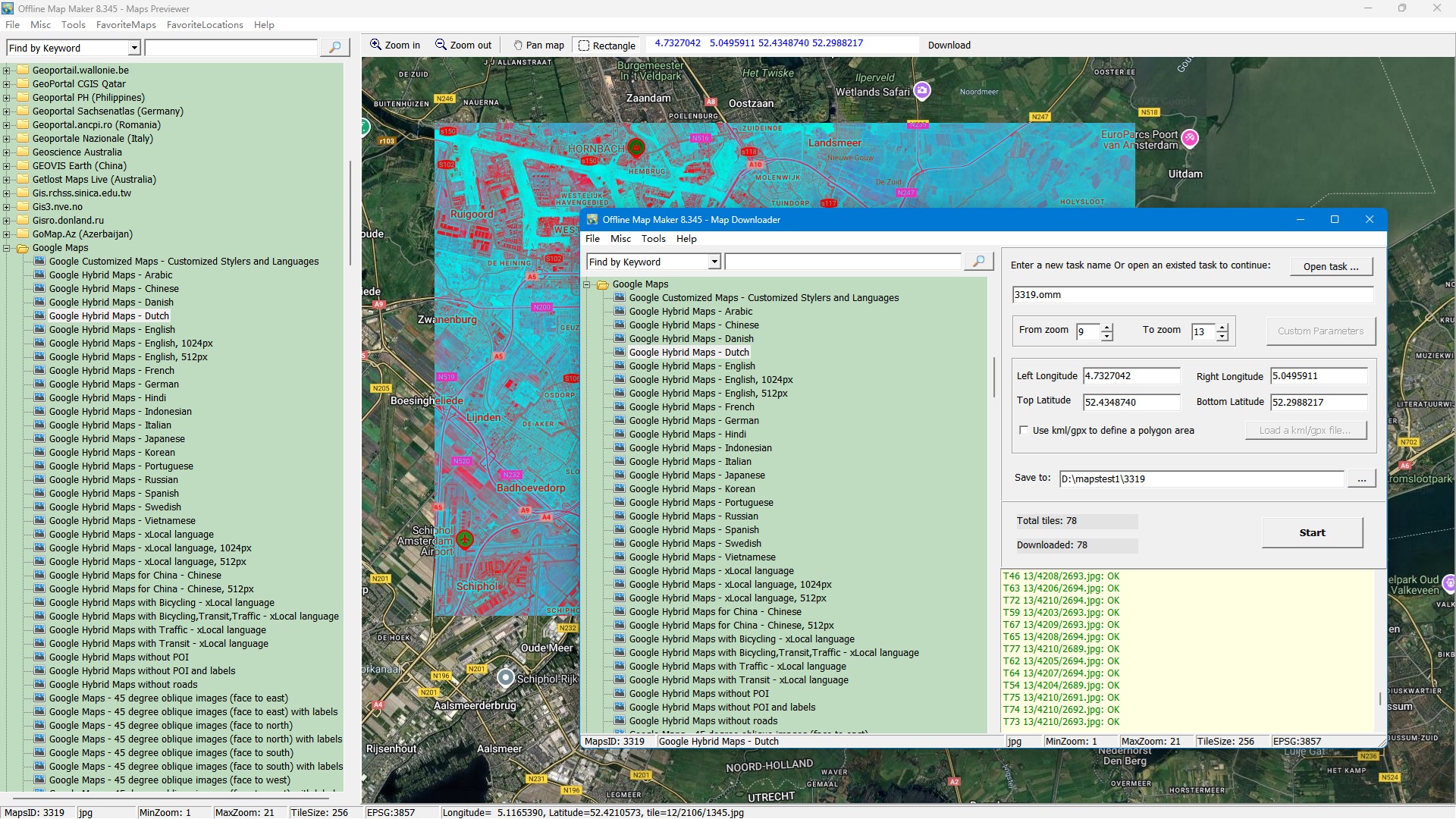Click the Wetlands Safari camera marker on the map
This screenshot has width=1456, height=819.
point(922,91)
